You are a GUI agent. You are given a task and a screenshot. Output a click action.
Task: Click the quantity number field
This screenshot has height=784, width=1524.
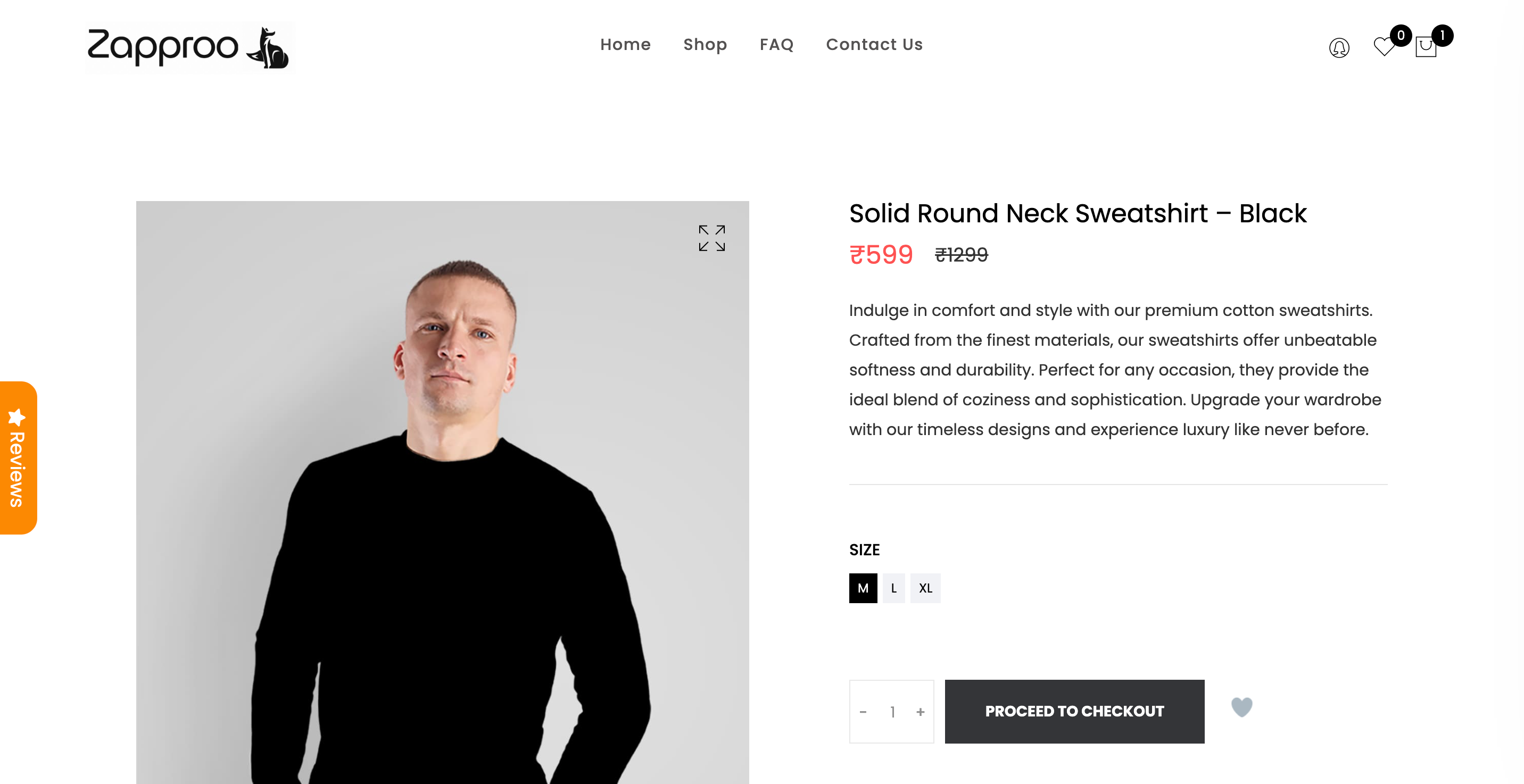pyautogui.click(x=892, y=712)
